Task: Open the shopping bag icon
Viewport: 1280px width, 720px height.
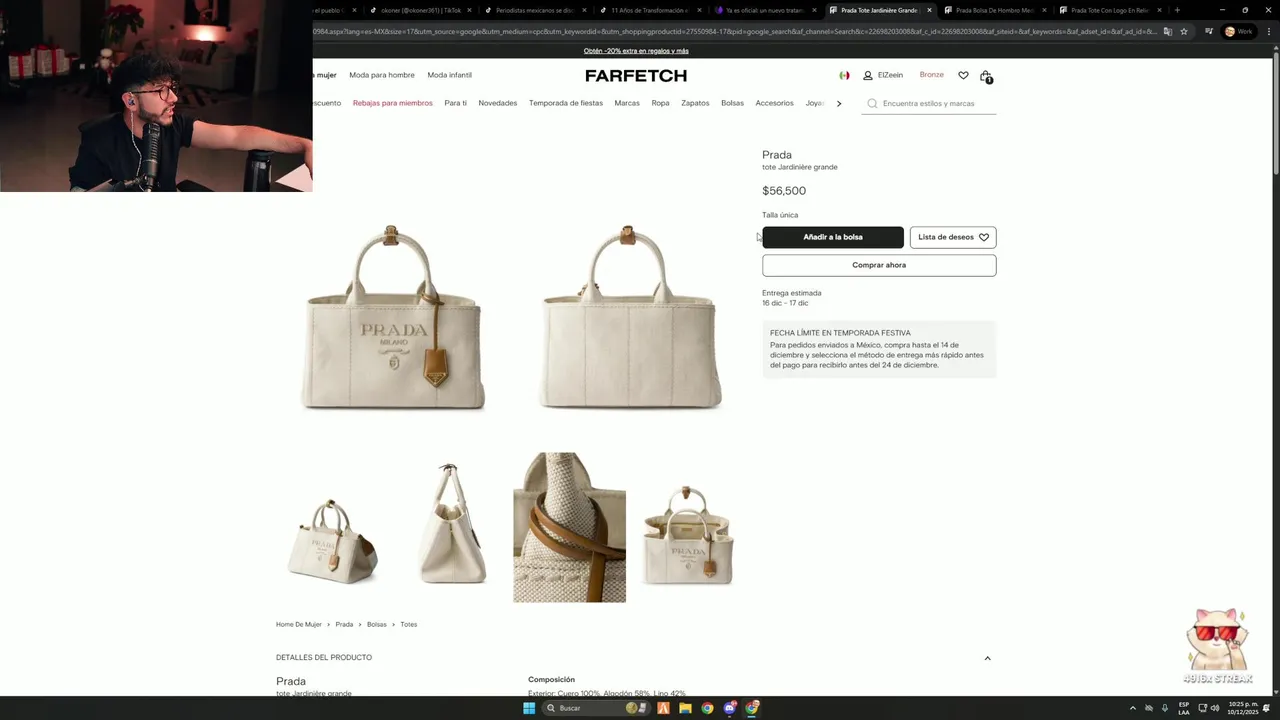Action: tap(986, 76)
